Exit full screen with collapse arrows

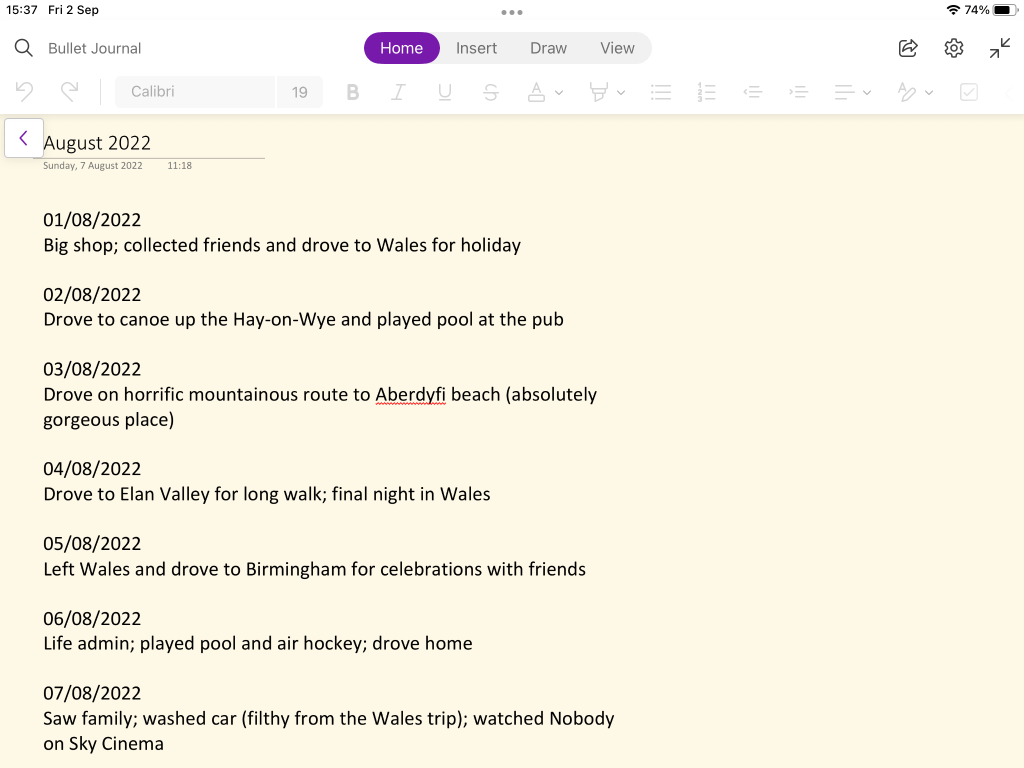click(1000, 48)
